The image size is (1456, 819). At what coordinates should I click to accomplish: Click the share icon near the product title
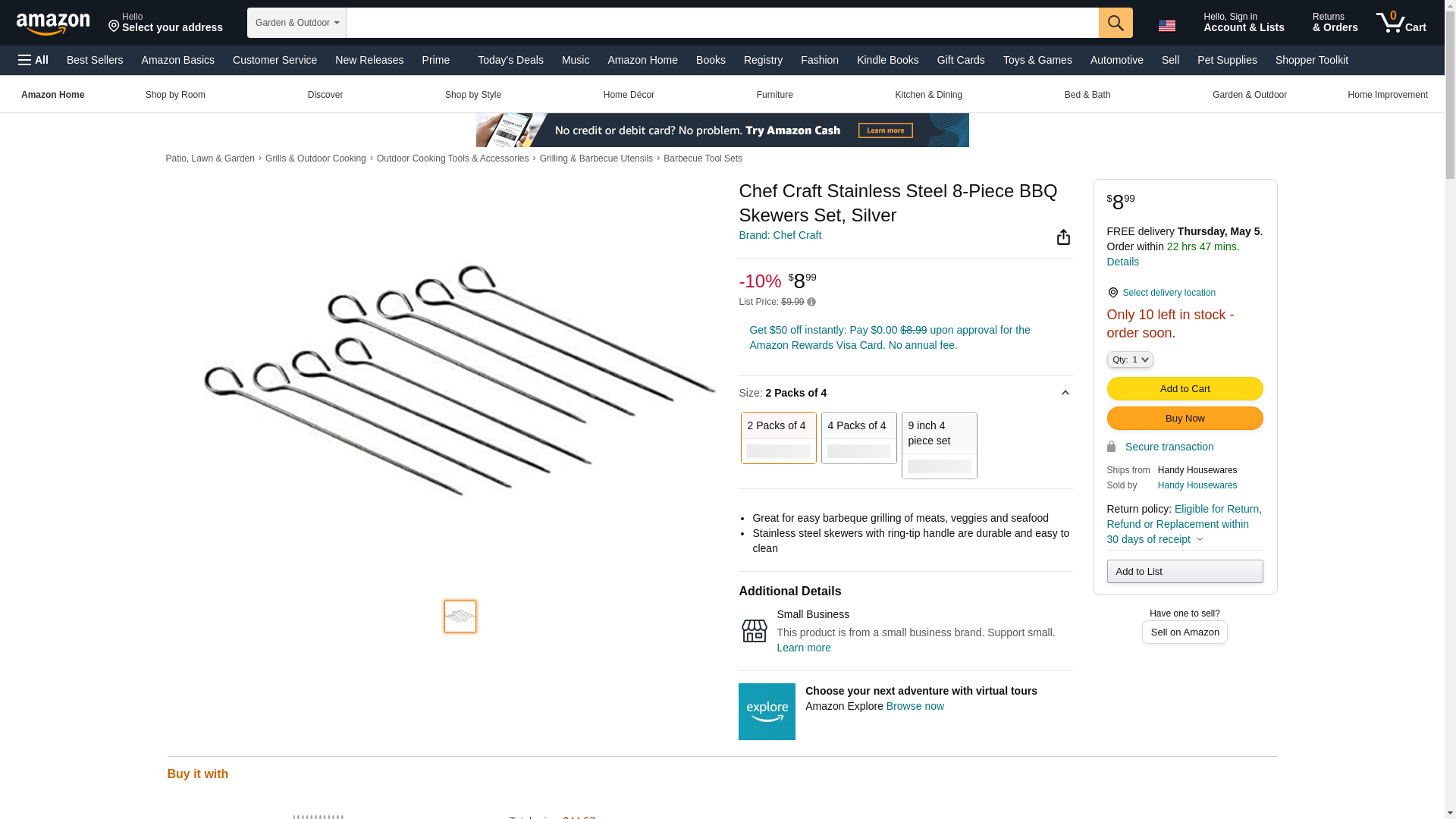click(x=1063, y=237)
